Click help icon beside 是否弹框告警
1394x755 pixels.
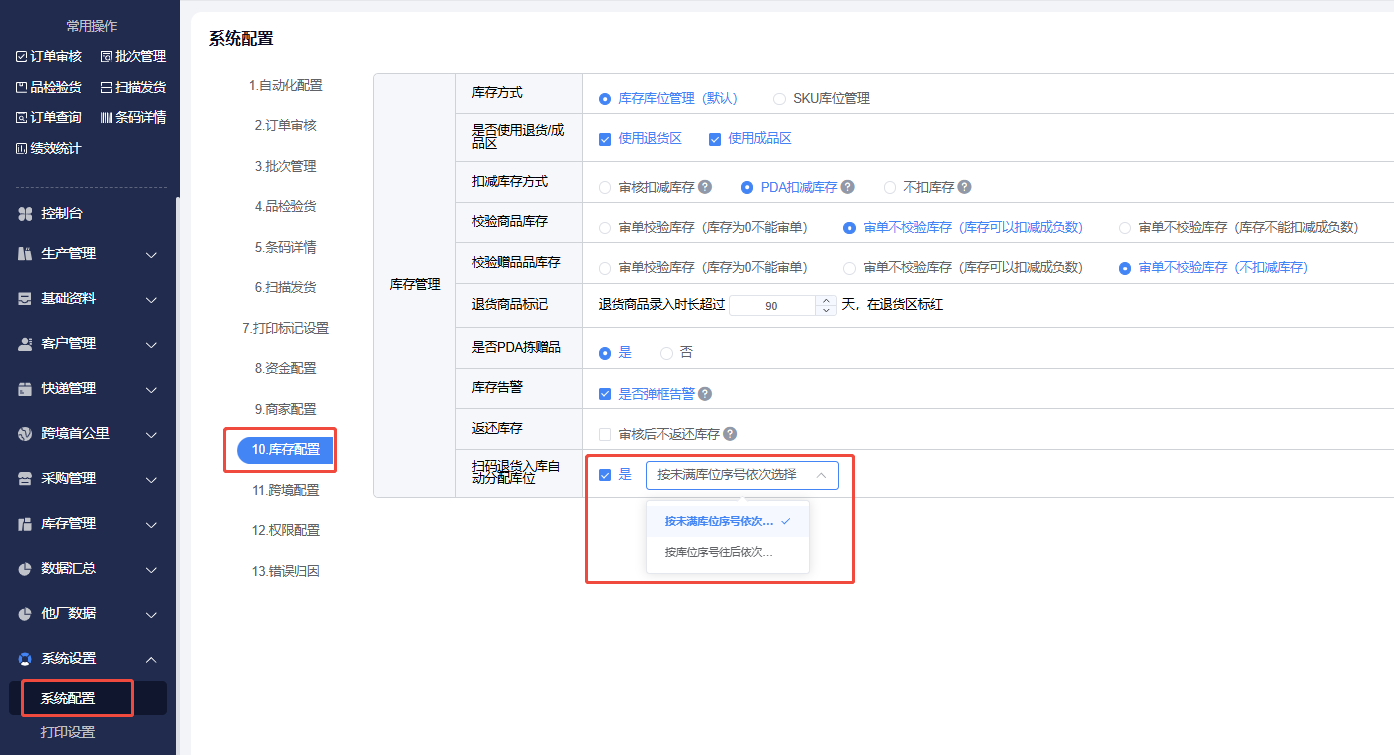click(x=706, y=394)
